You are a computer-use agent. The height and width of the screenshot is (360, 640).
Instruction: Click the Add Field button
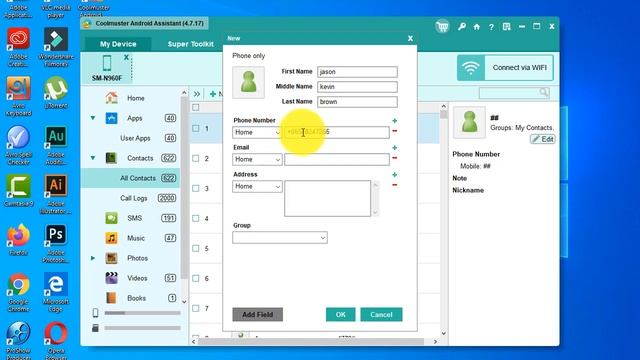coord(258,315)
